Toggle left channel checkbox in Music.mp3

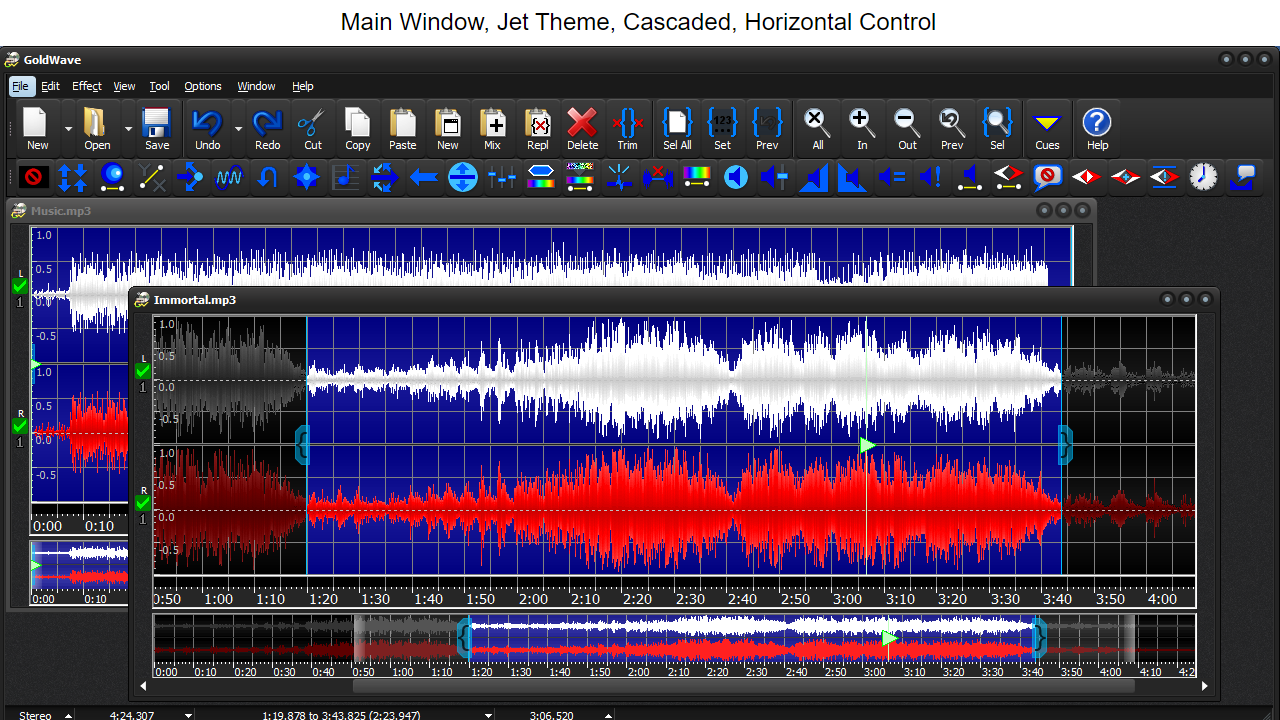tap(19, 286)
